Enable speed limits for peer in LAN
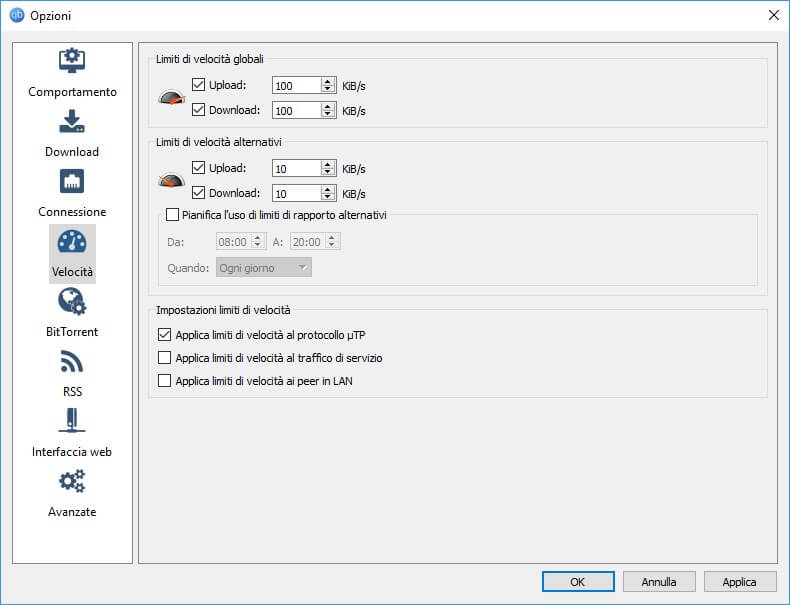Screen dimensions: 790x605 (x=164, y=380)
